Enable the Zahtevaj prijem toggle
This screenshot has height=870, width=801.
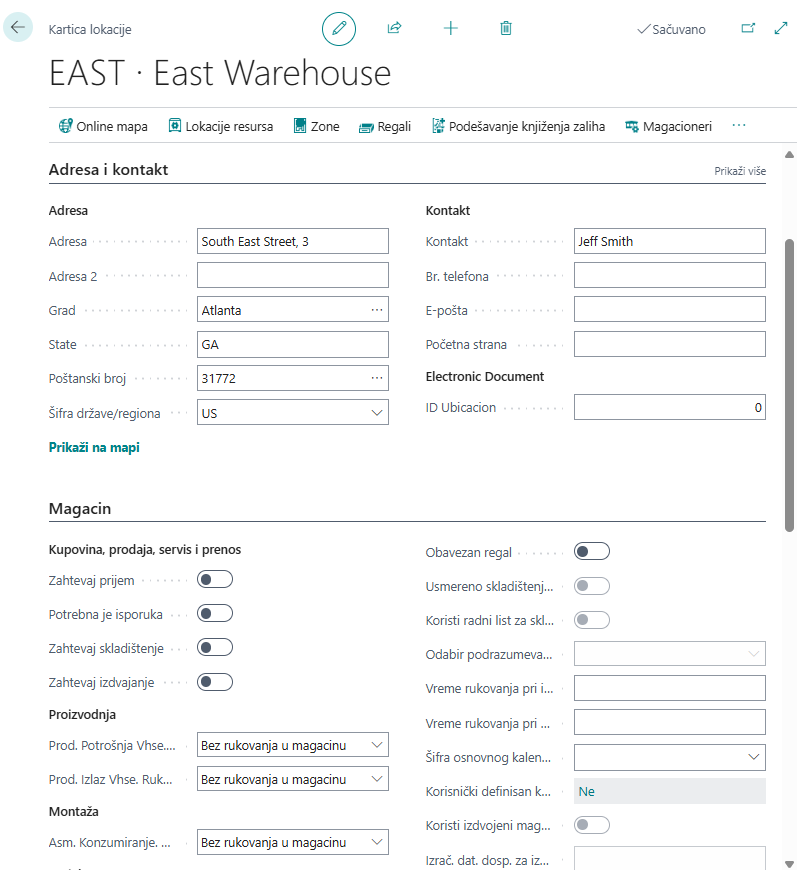215,579
